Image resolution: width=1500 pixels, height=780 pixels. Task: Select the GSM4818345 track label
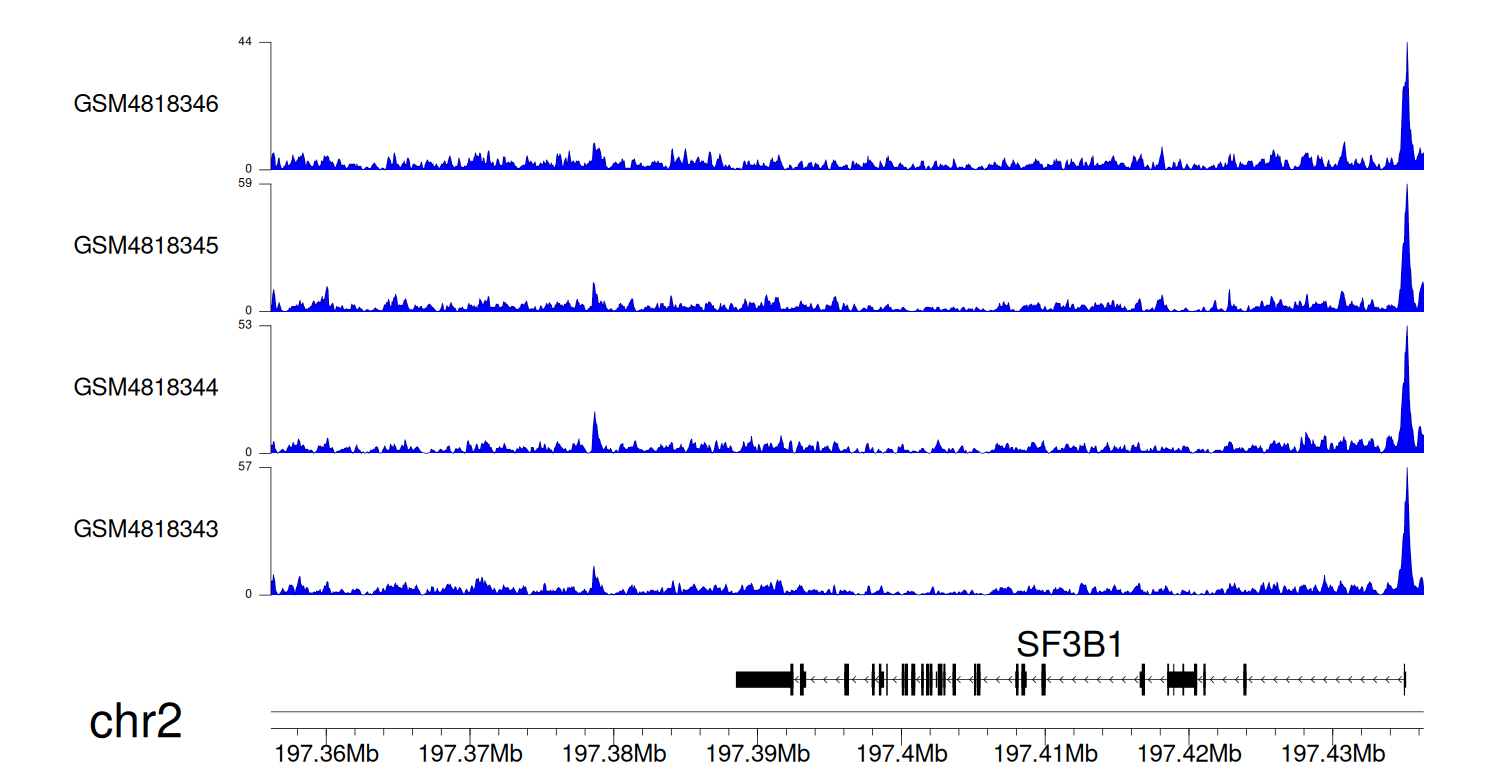(146, 245)
